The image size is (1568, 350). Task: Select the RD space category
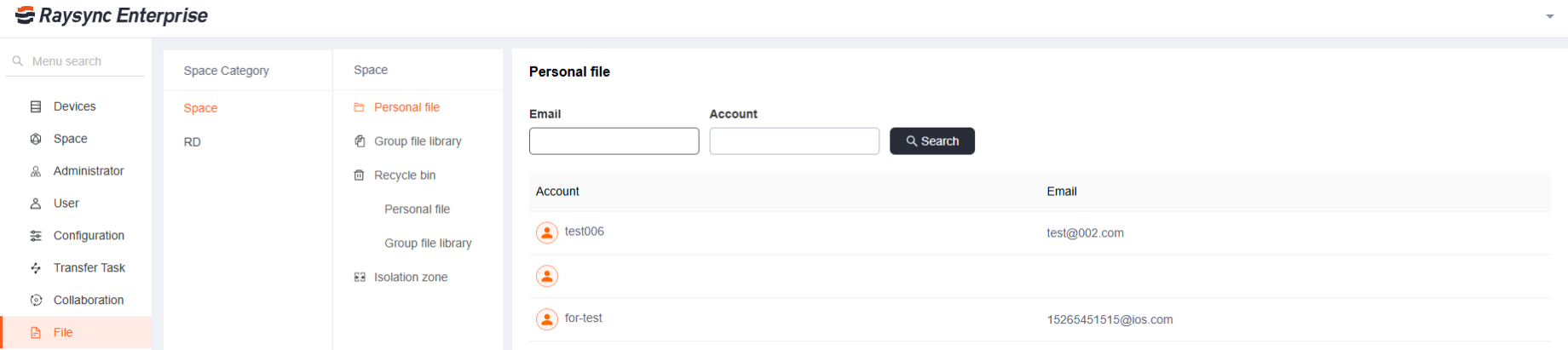tap(193, 142)
